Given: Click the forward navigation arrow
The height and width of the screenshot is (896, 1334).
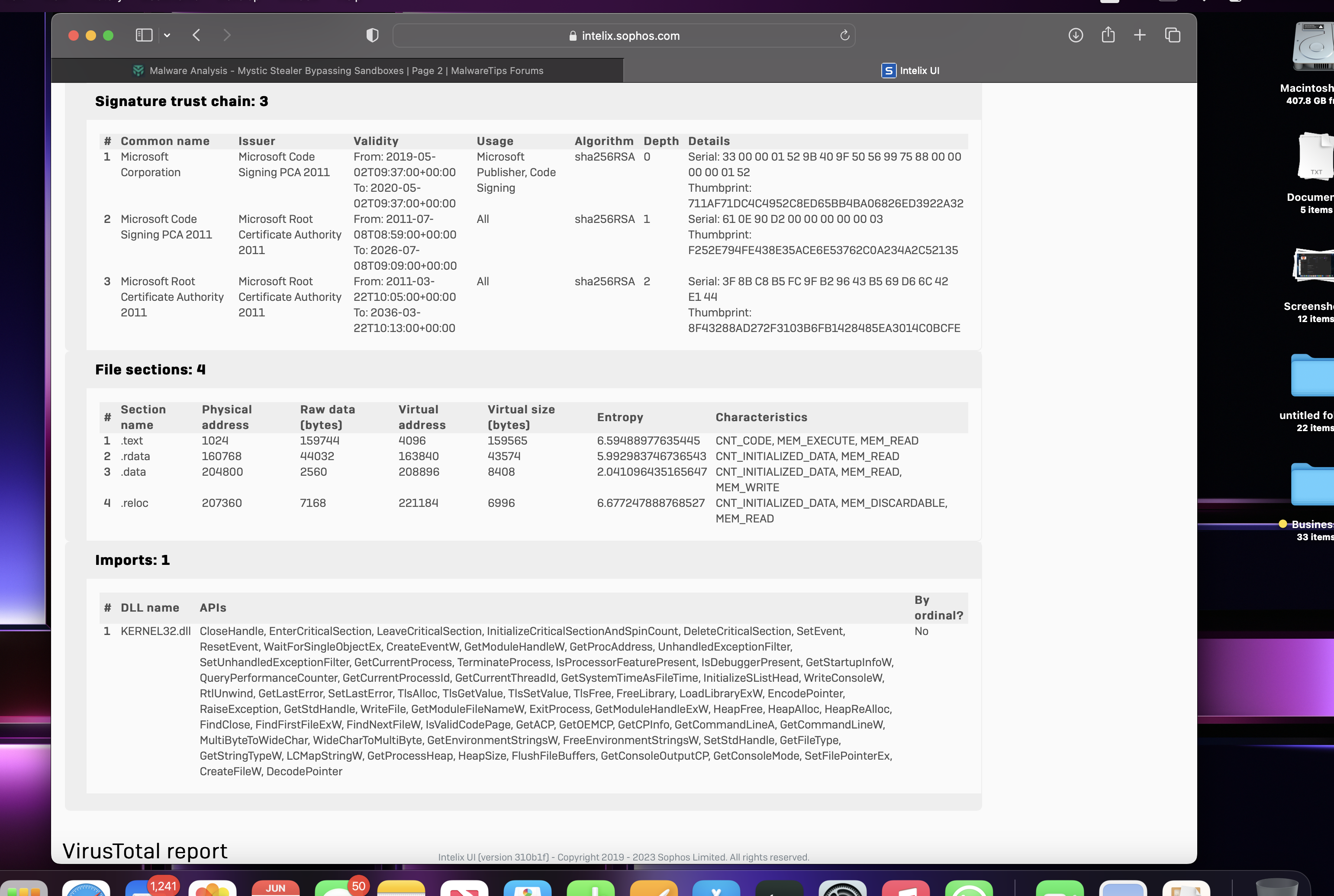Looking at the screenshot, I should (x=227, y=35).
